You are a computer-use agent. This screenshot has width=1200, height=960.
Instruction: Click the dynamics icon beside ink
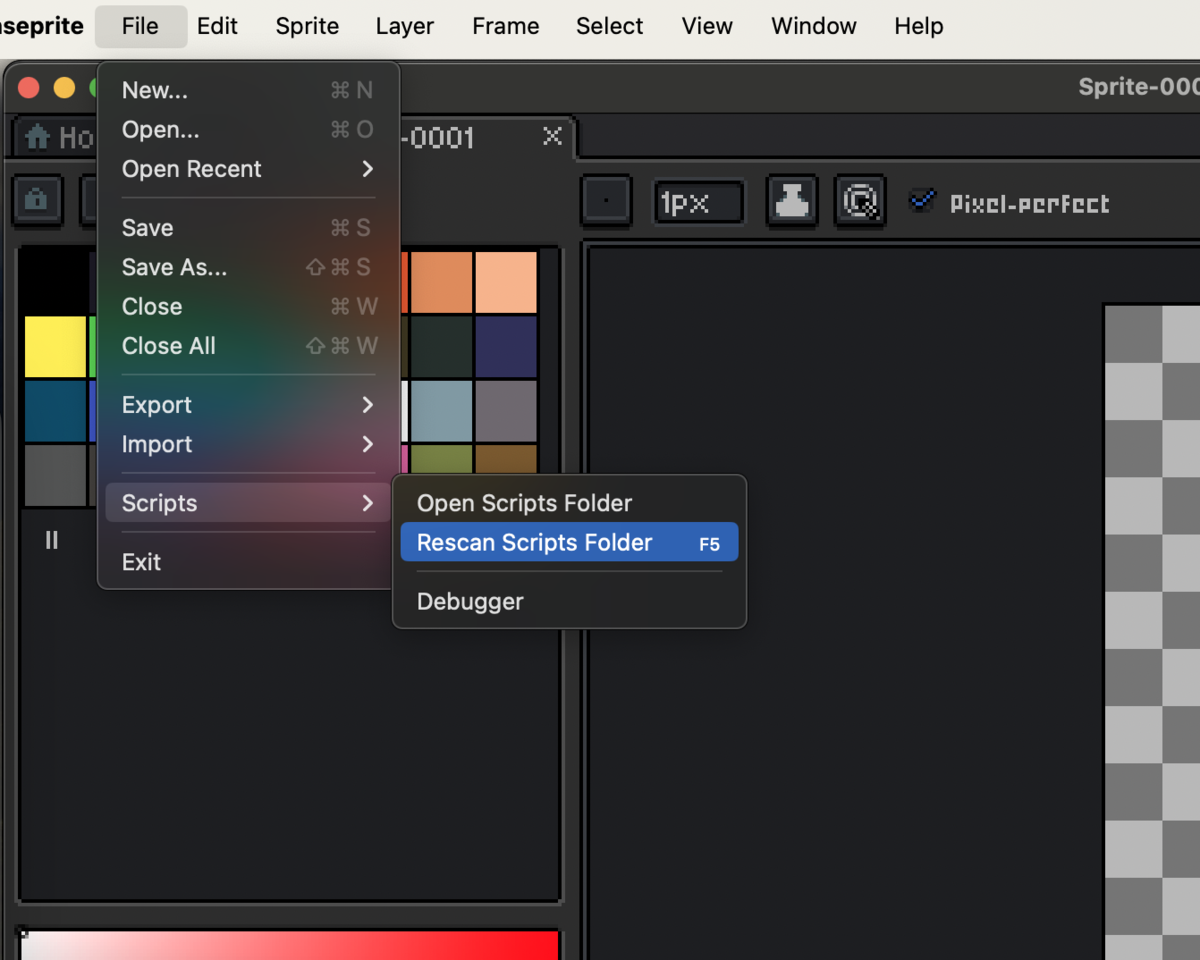coord(860,201)
